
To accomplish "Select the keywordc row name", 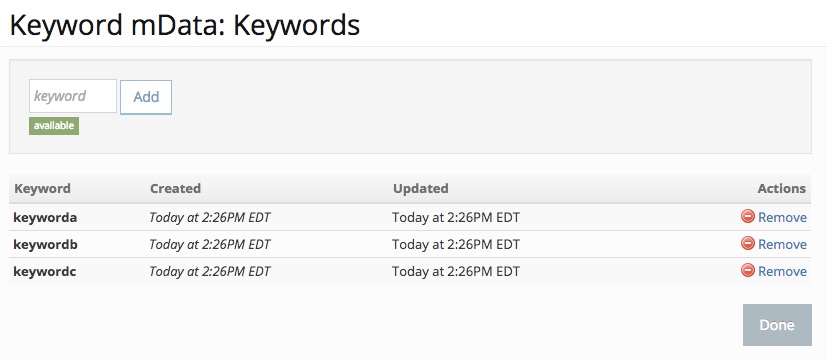I will click(45, 271).
